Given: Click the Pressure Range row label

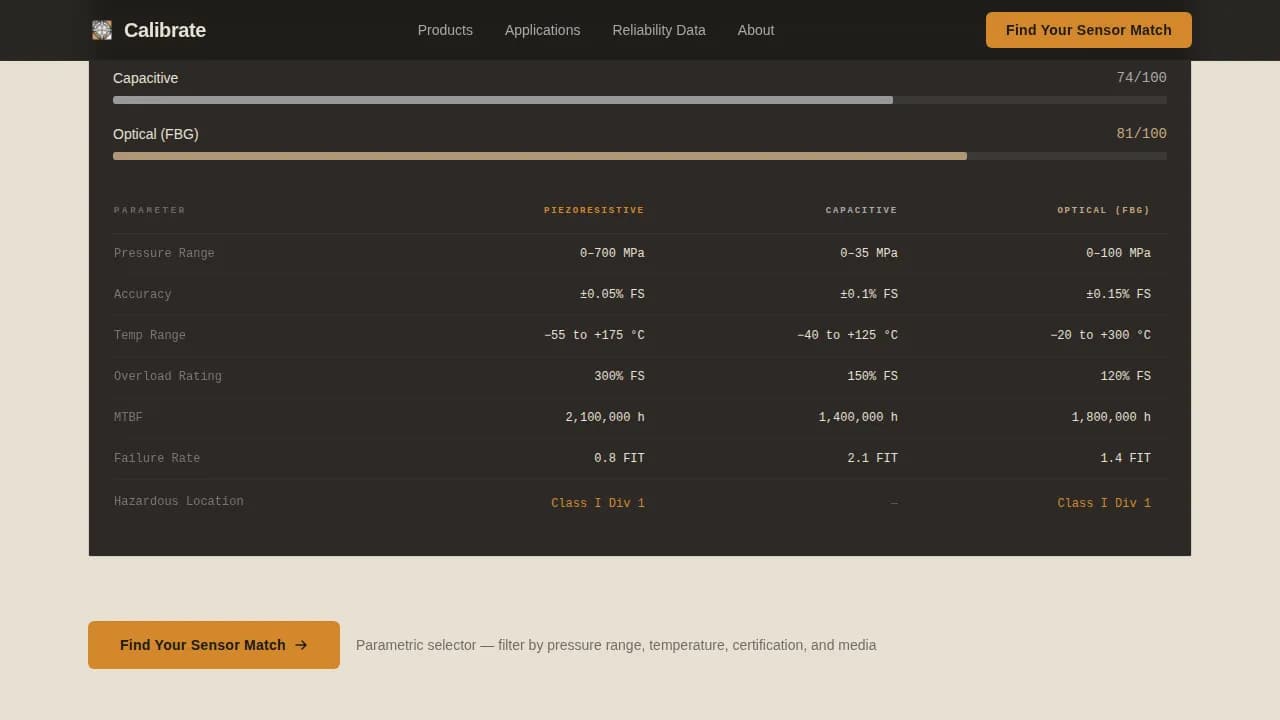Looking at the screenshot, I should point(164,253).
